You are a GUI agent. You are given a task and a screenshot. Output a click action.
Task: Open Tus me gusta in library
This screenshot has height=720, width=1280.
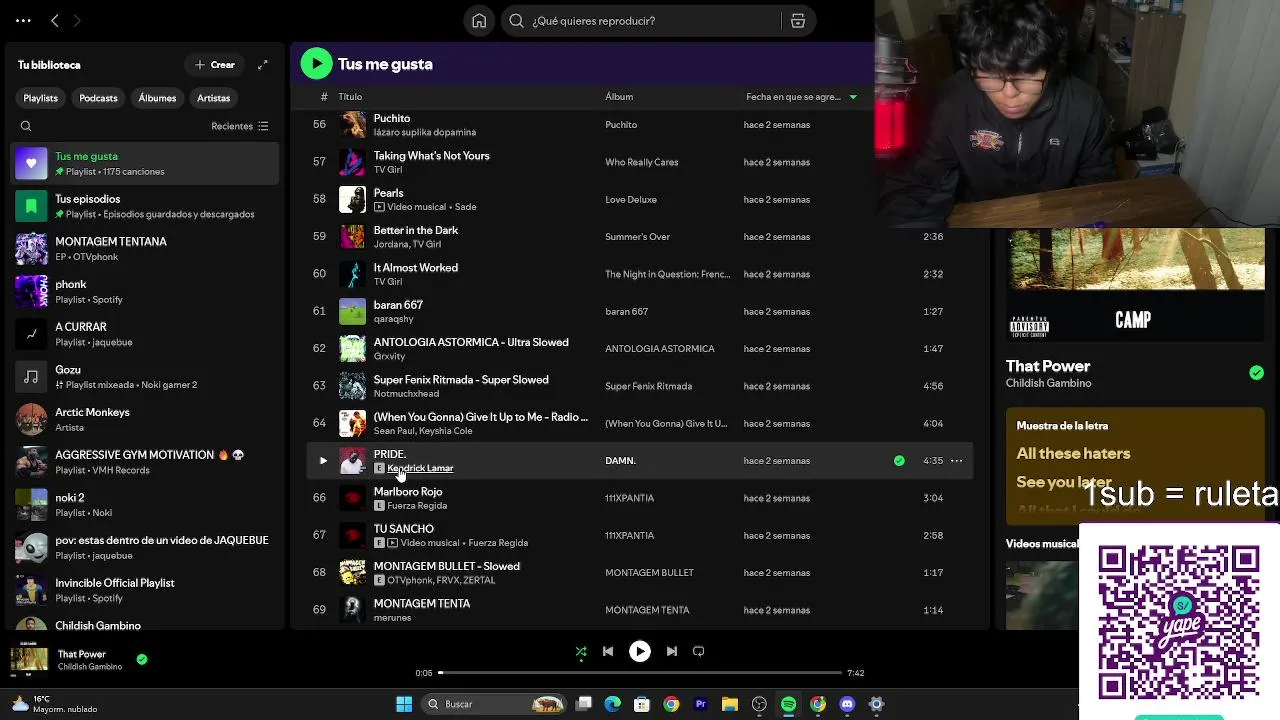pyautogui.click(x=146, y=163)
